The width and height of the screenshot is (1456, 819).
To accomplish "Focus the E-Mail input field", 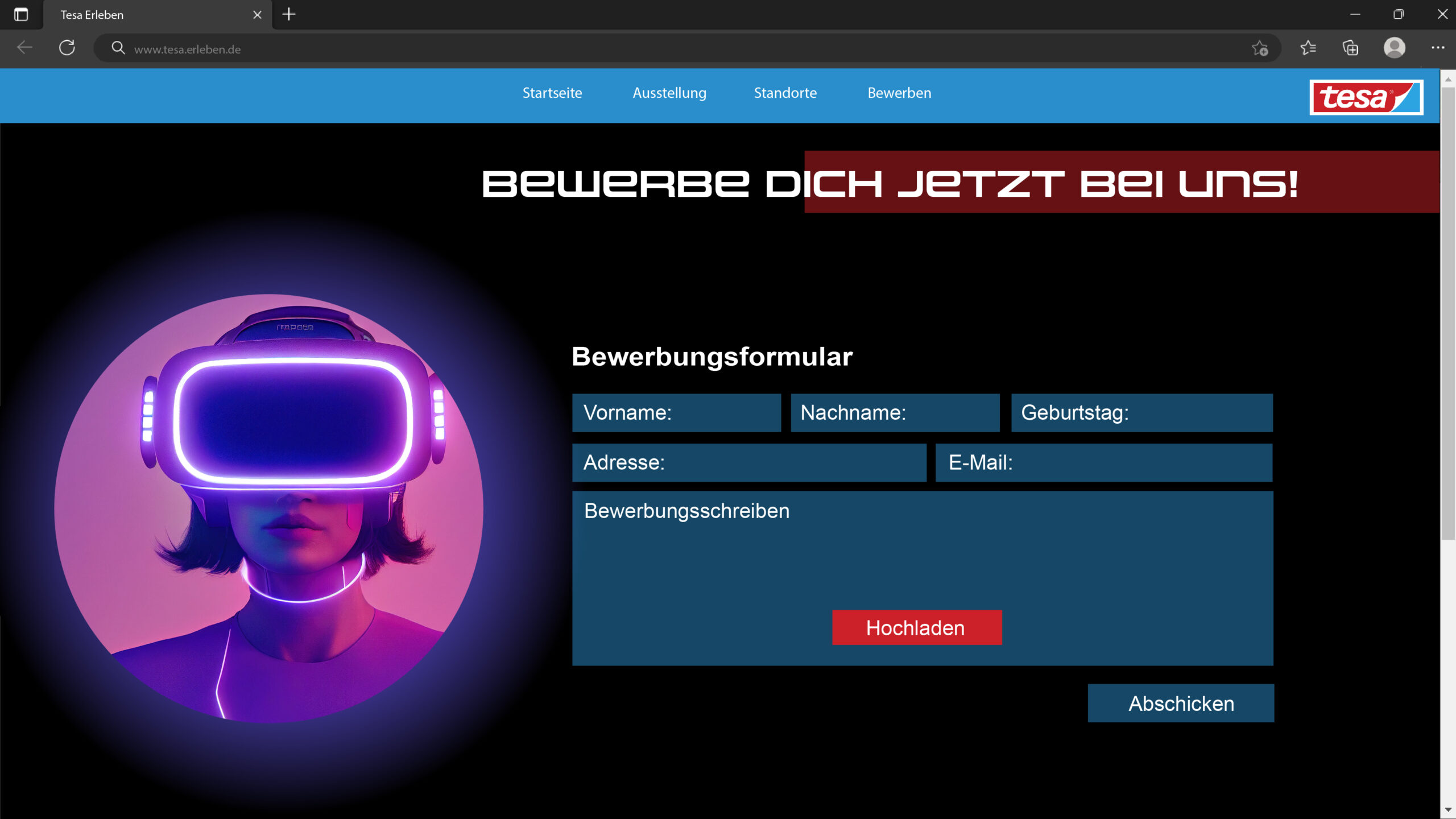I will (x=1103, y=463).
